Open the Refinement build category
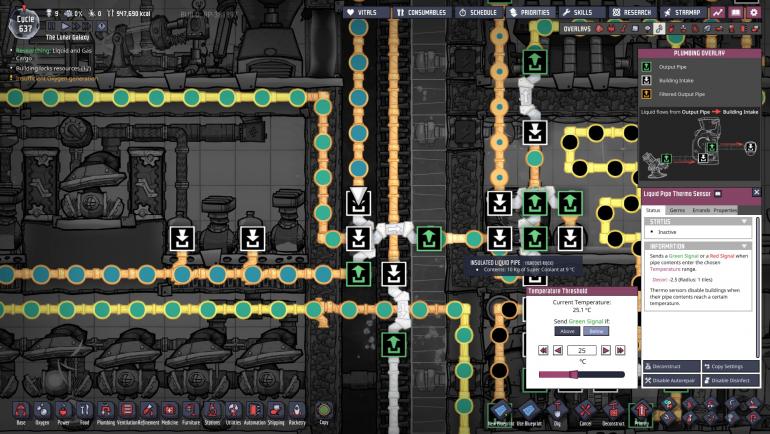Viewport: 770px width, 434px height. click(148, 412)
